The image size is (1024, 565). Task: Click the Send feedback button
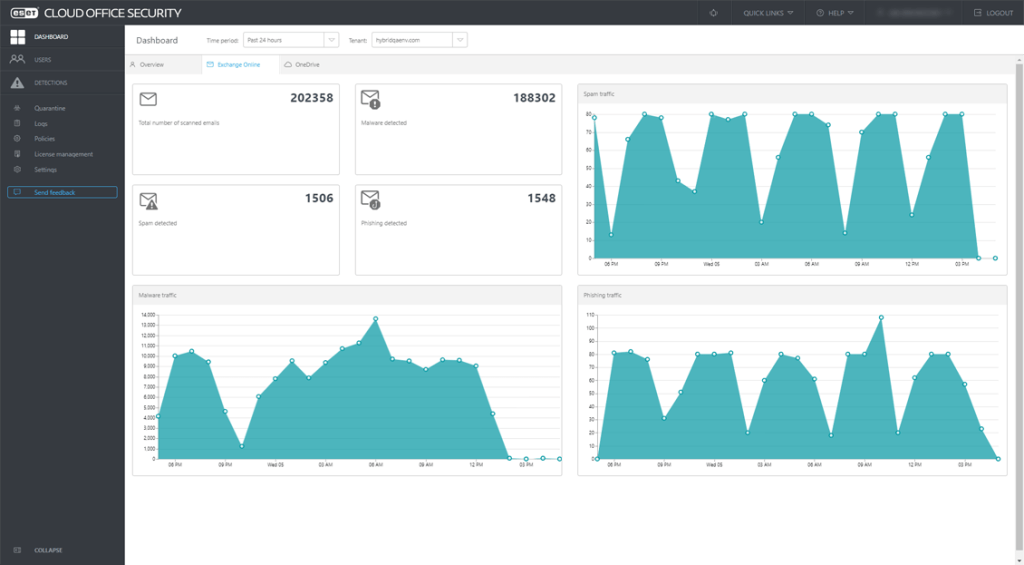(62, 192)
